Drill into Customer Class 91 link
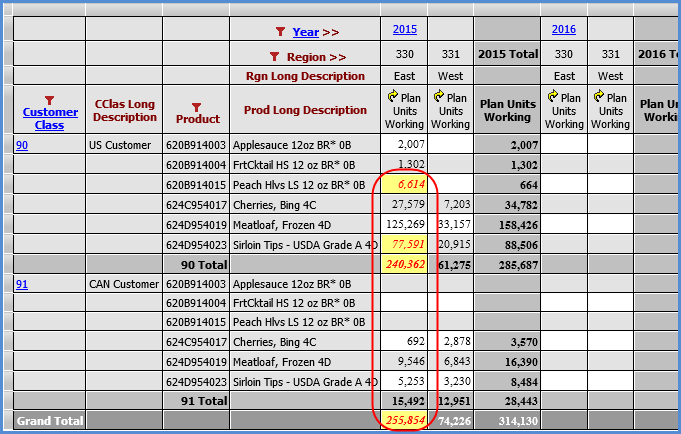Image resolution: width=681 pixels, height=434 pixels. point(22,285)
